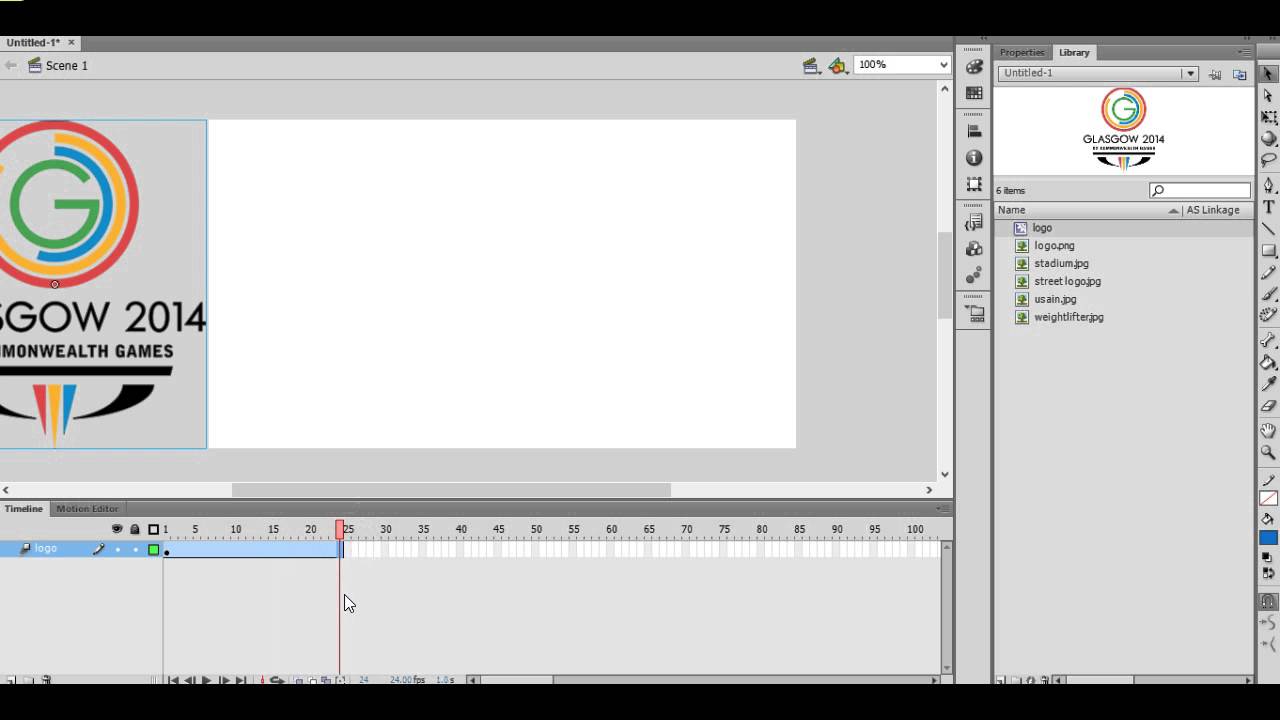
Task: Open the Color panel palette icon
Action: pos(974,66)
